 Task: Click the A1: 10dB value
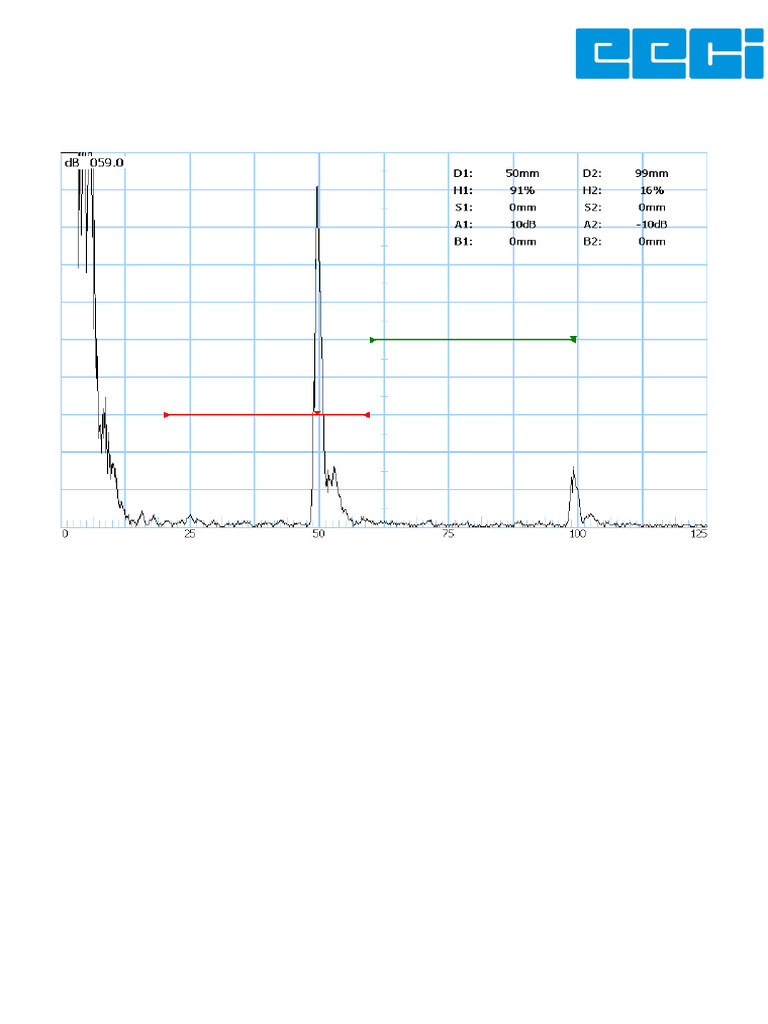pos(522,224)
